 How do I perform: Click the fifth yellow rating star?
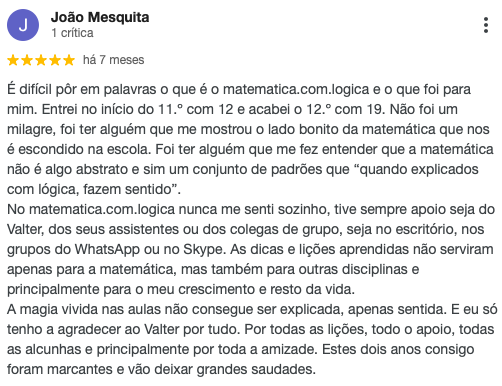[69, 60]
